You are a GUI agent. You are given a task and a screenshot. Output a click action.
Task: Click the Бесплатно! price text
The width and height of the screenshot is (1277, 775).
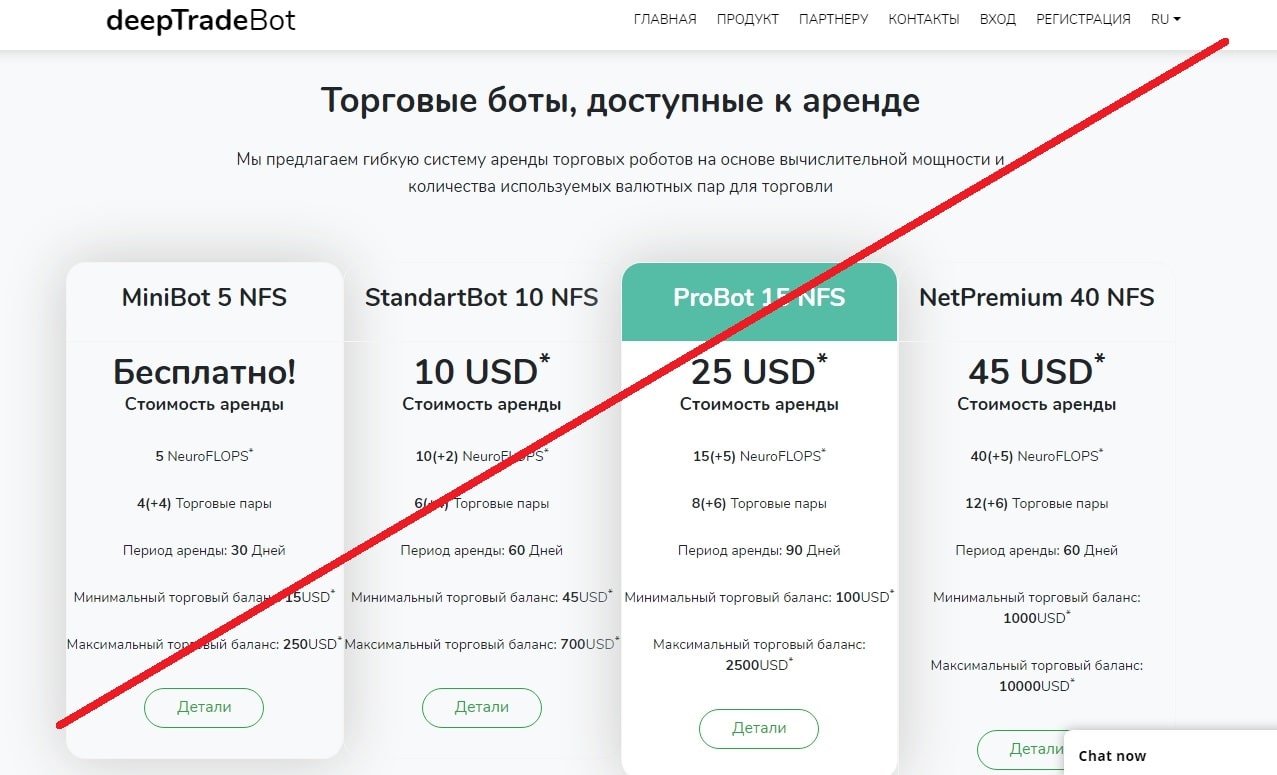[x=204, y=372]
